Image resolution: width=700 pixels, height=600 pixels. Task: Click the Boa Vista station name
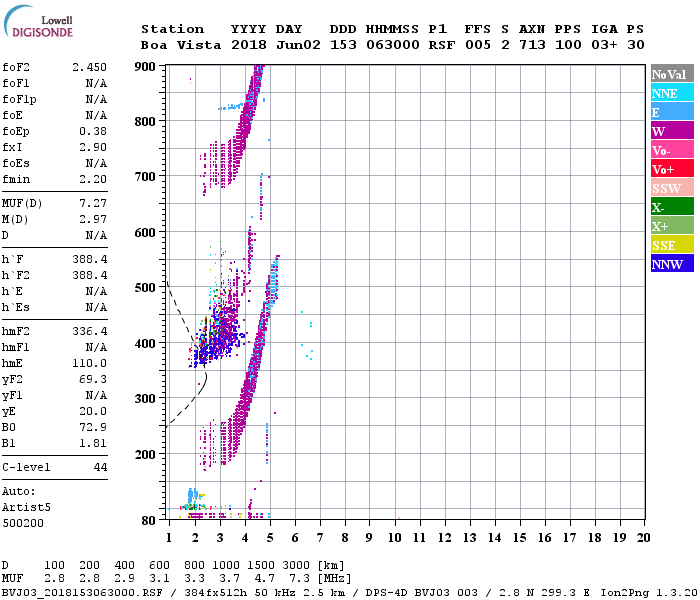[x=181, y=45]
